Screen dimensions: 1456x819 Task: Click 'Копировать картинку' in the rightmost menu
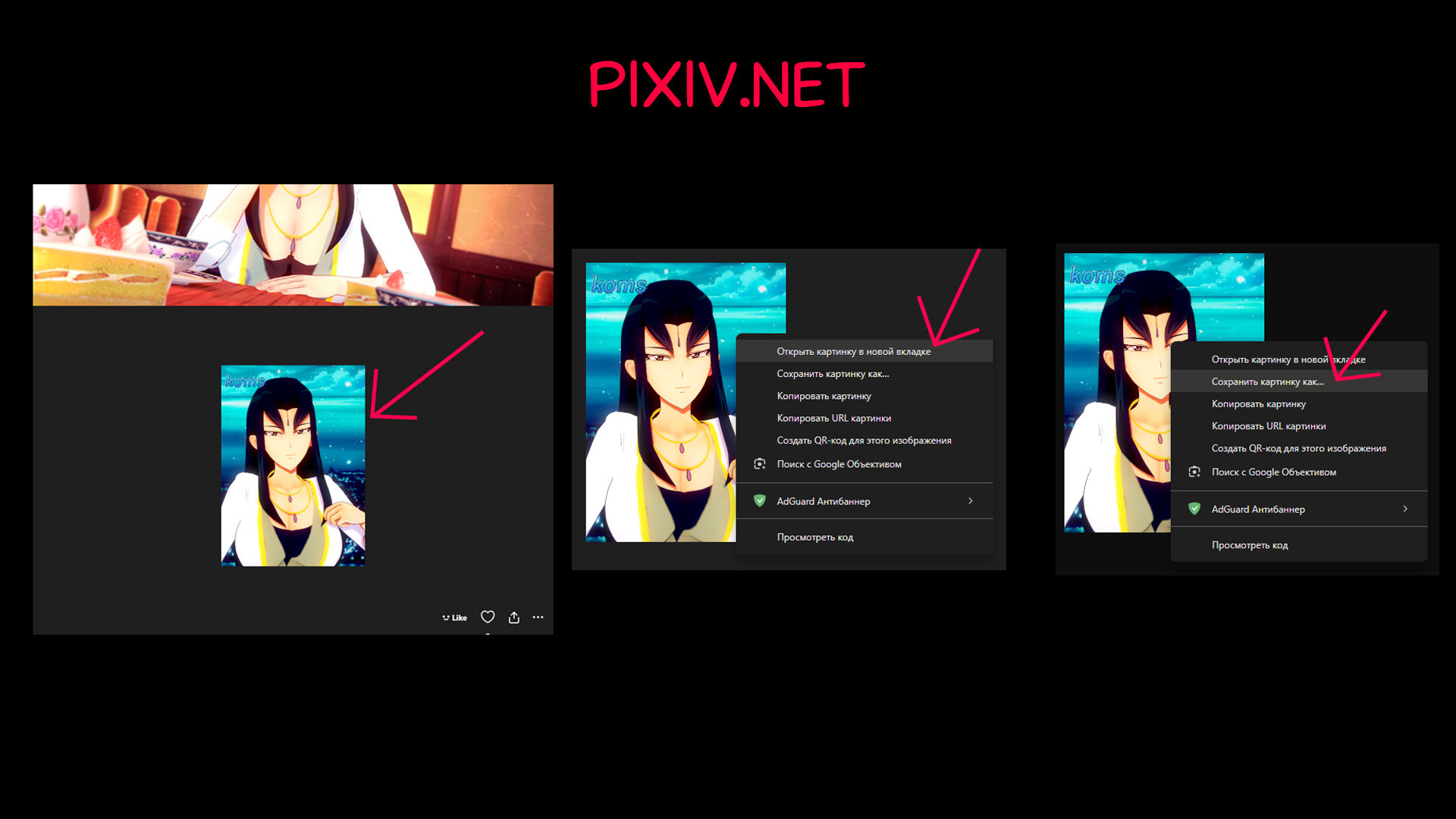(1258, 403)
